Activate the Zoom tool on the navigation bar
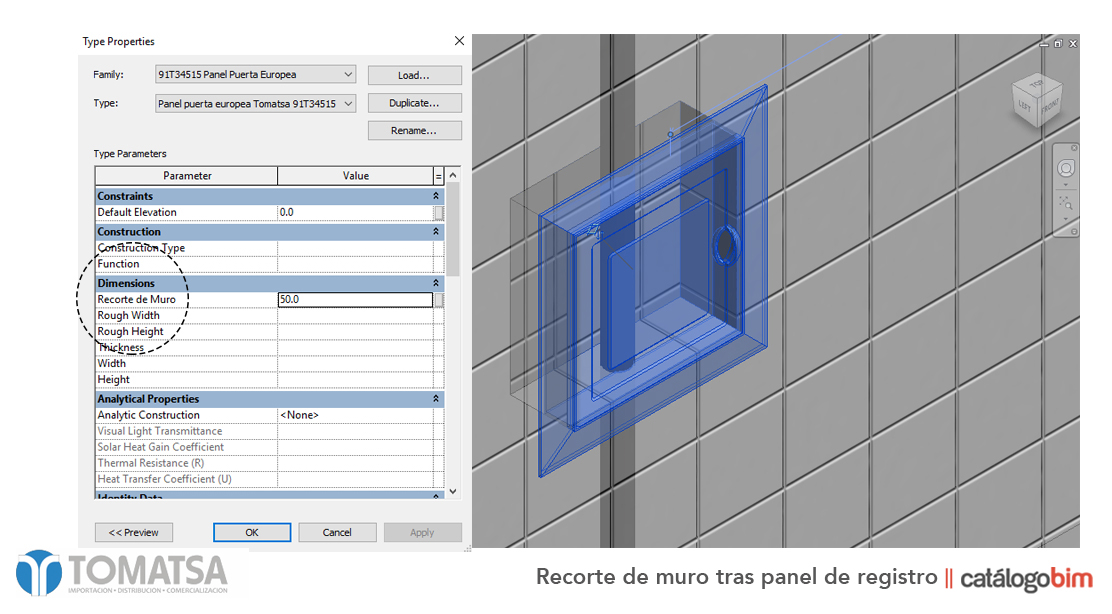 (1066, 200)
